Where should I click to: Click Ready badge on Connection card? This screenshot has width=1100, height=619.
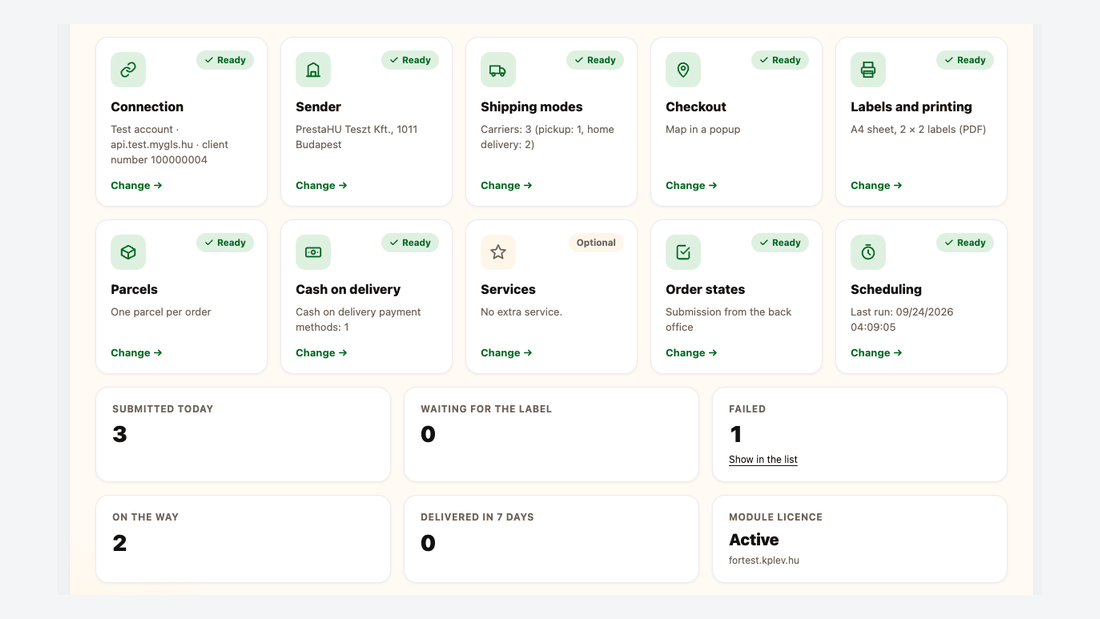pos(225,60)
